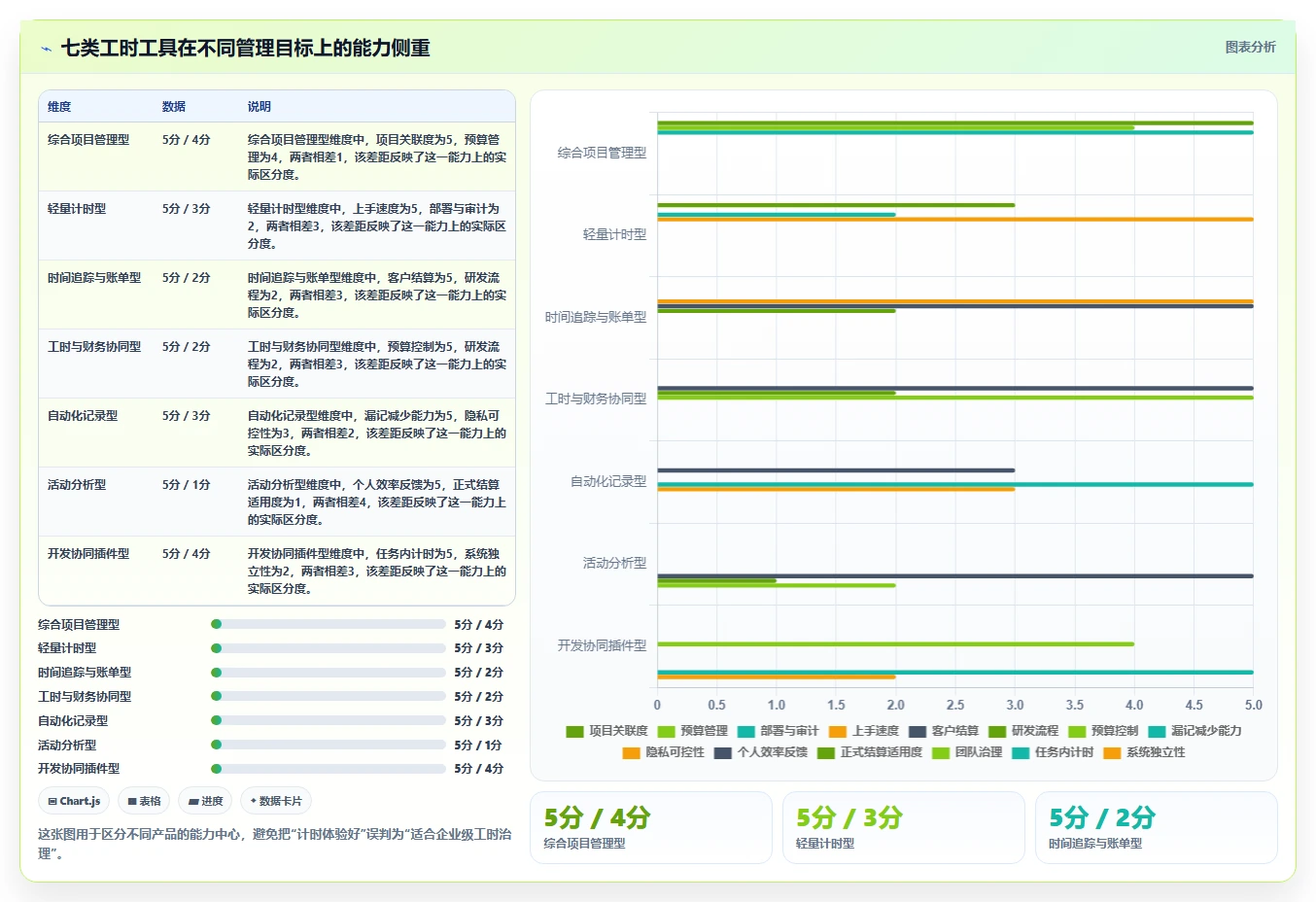Click the 活动分析型 description text in table
Screen dimensions: 1316x902
[x=377, y=503]
